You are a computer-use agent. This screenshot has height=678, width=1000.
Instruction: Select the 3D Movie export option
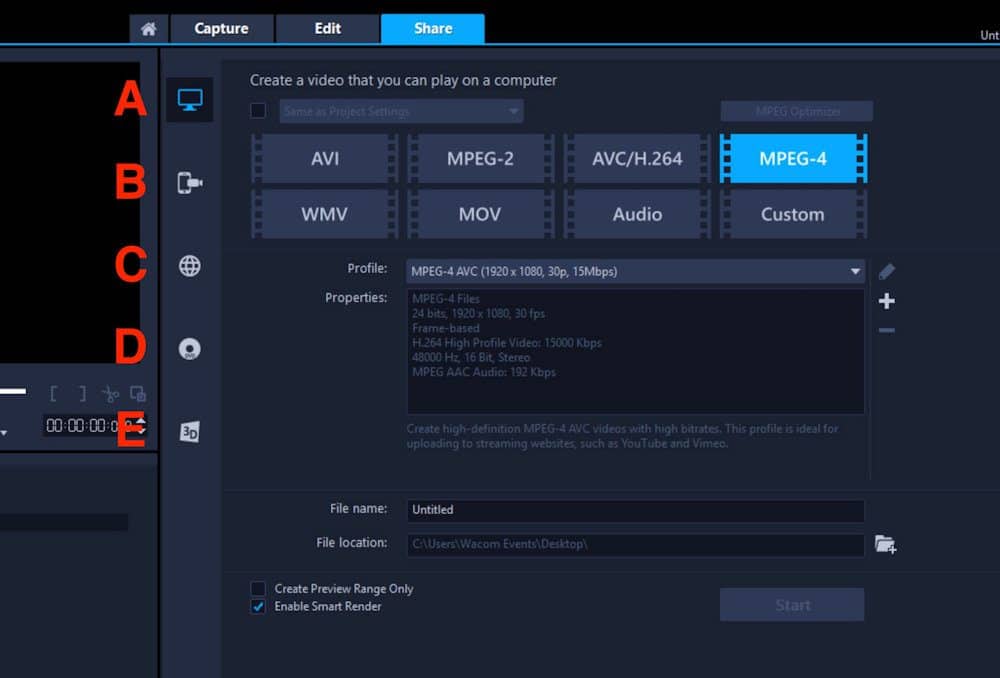point(190,431)
